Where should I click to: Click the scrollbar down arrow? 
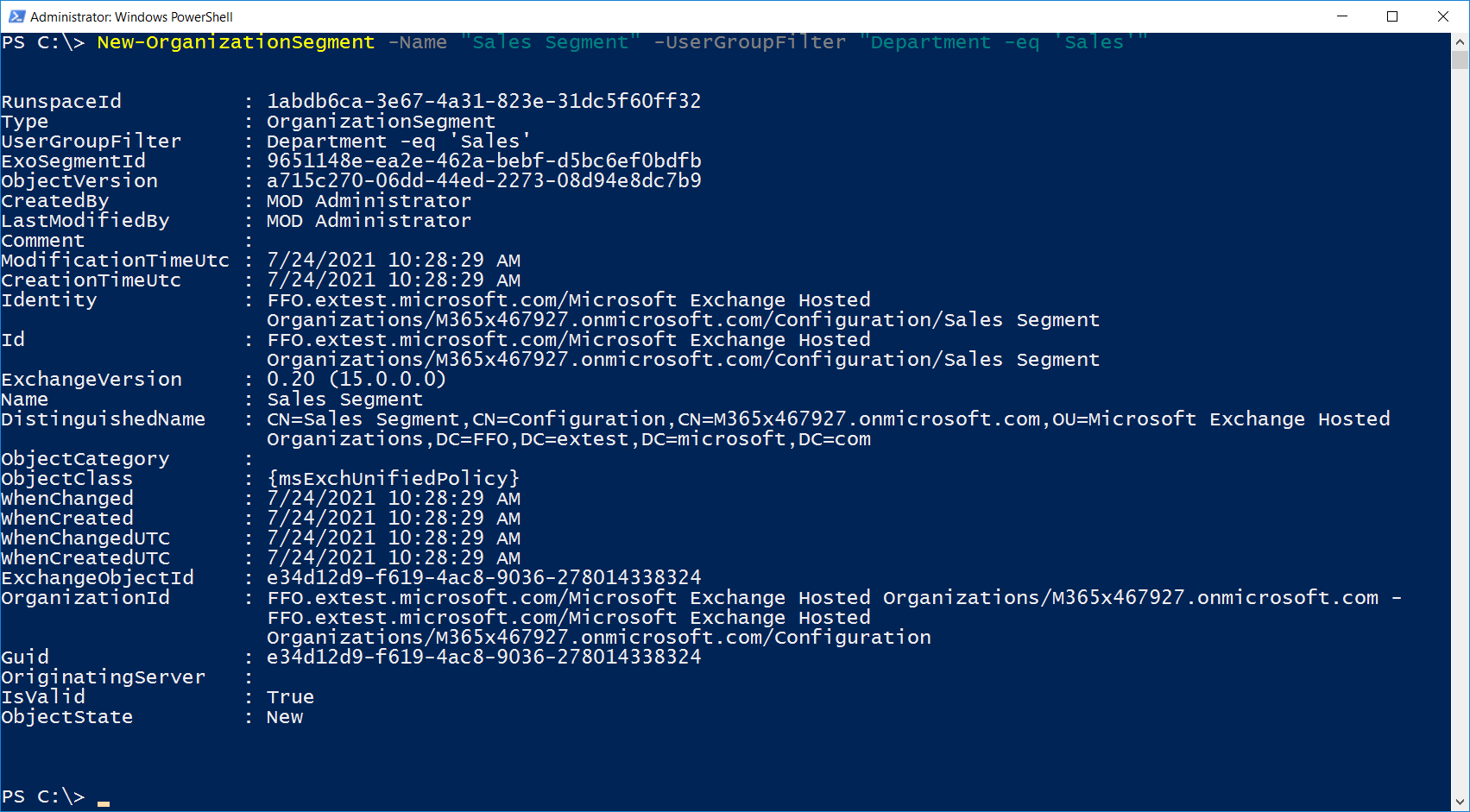(x=1461, y=803)
